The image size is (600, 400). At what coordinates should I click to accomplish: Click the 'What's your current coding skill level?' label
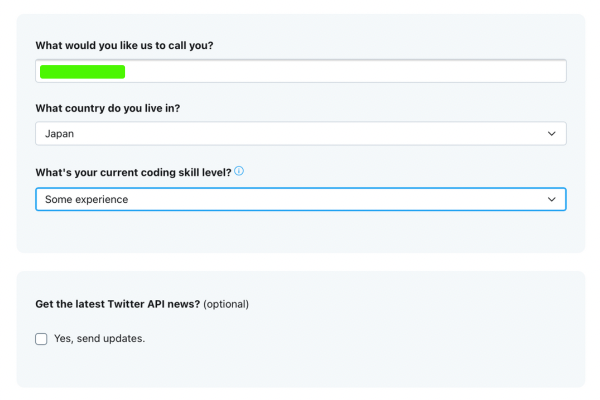pyautogui.click(x=133, y=173)
